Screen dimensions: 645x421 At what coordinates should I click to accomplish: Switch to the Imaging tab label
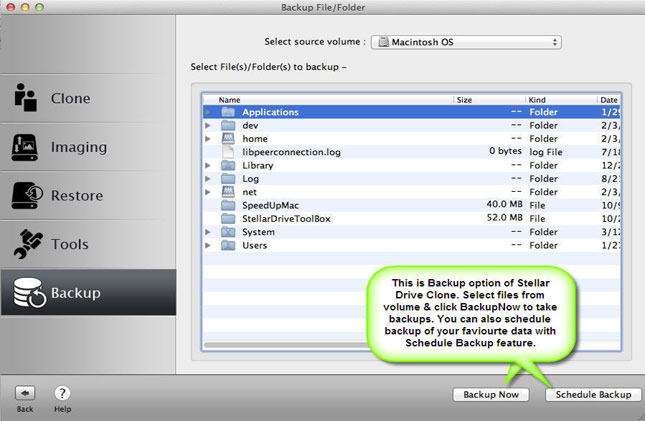point(79,147)
